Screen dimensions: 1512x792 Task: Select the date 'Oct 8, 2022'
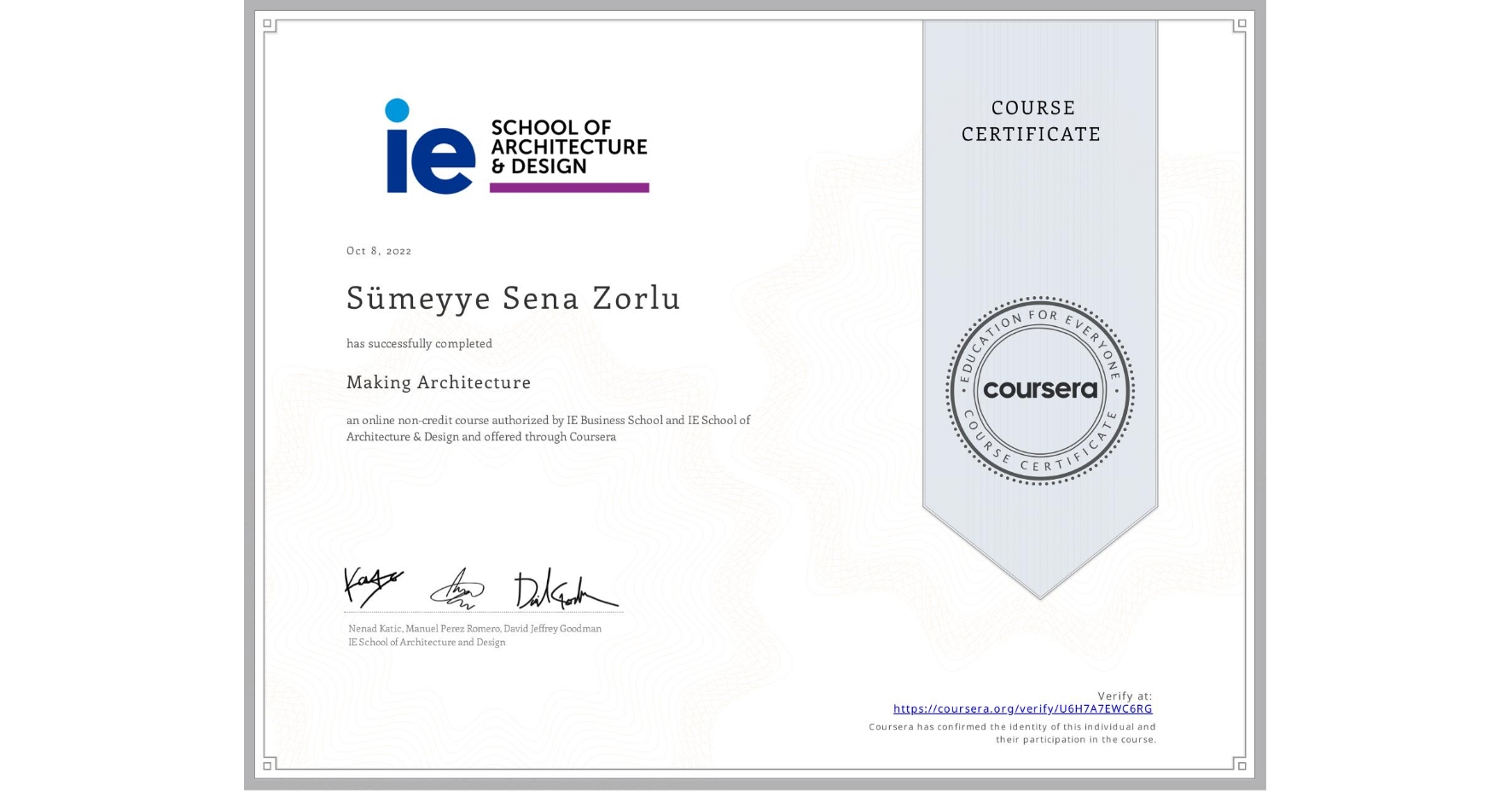point(378,251)
